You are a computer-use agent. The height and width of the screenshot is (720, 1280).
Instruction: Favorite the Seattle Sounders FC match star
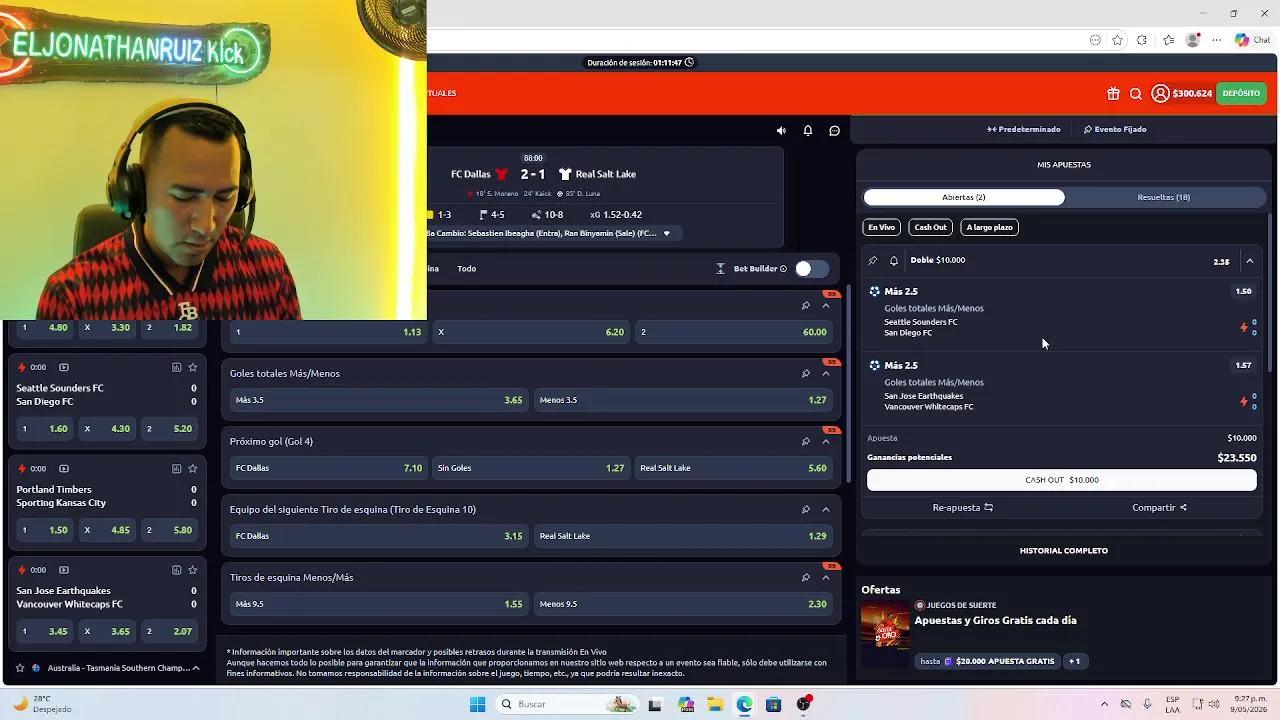pyautogui.click(x=193, y=367)
